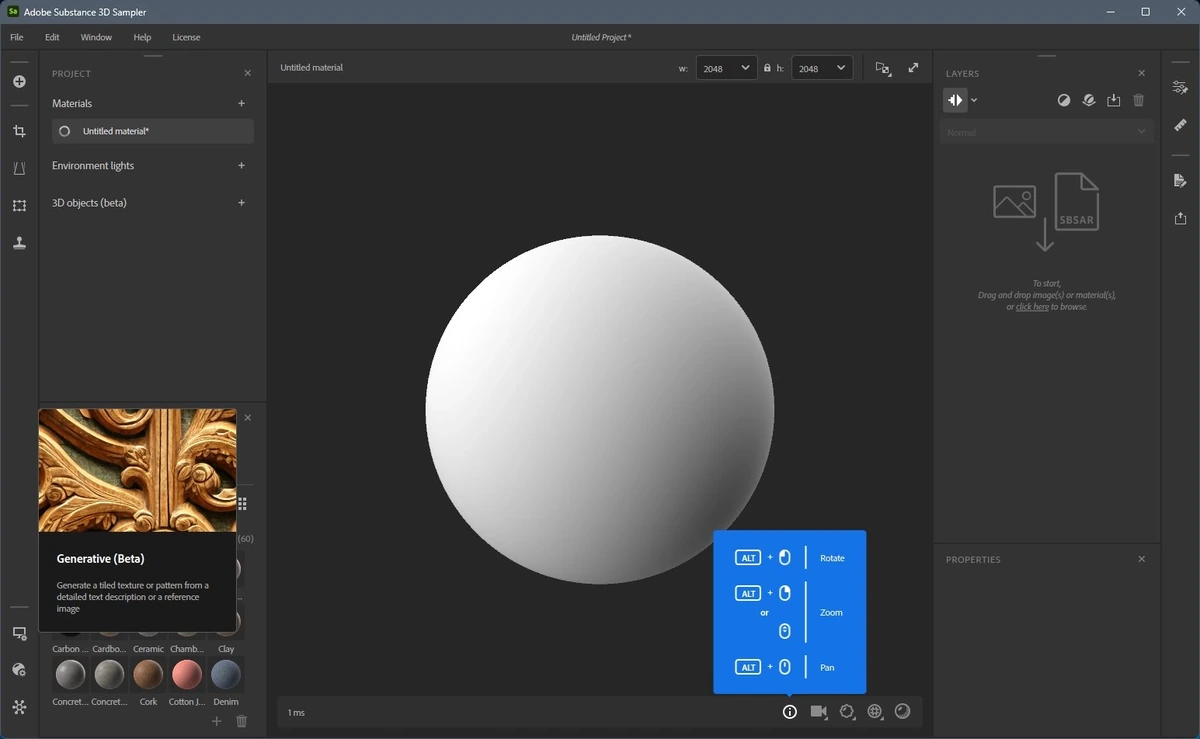Image resolution: width=1200 pixels, height=739 pixels.
Task: Open the height 2048 resolution dropdown
Action: 822,68
